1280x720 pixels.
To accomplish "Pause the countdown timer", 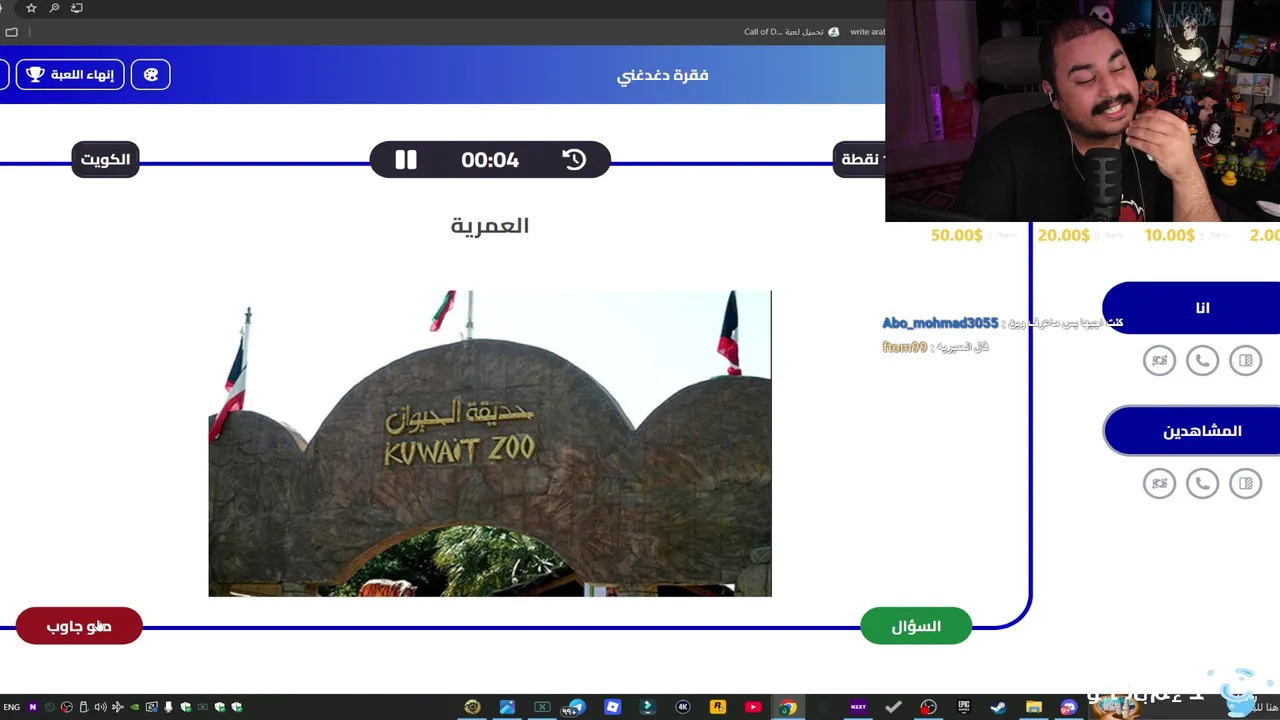I will (x=405, y=160).
